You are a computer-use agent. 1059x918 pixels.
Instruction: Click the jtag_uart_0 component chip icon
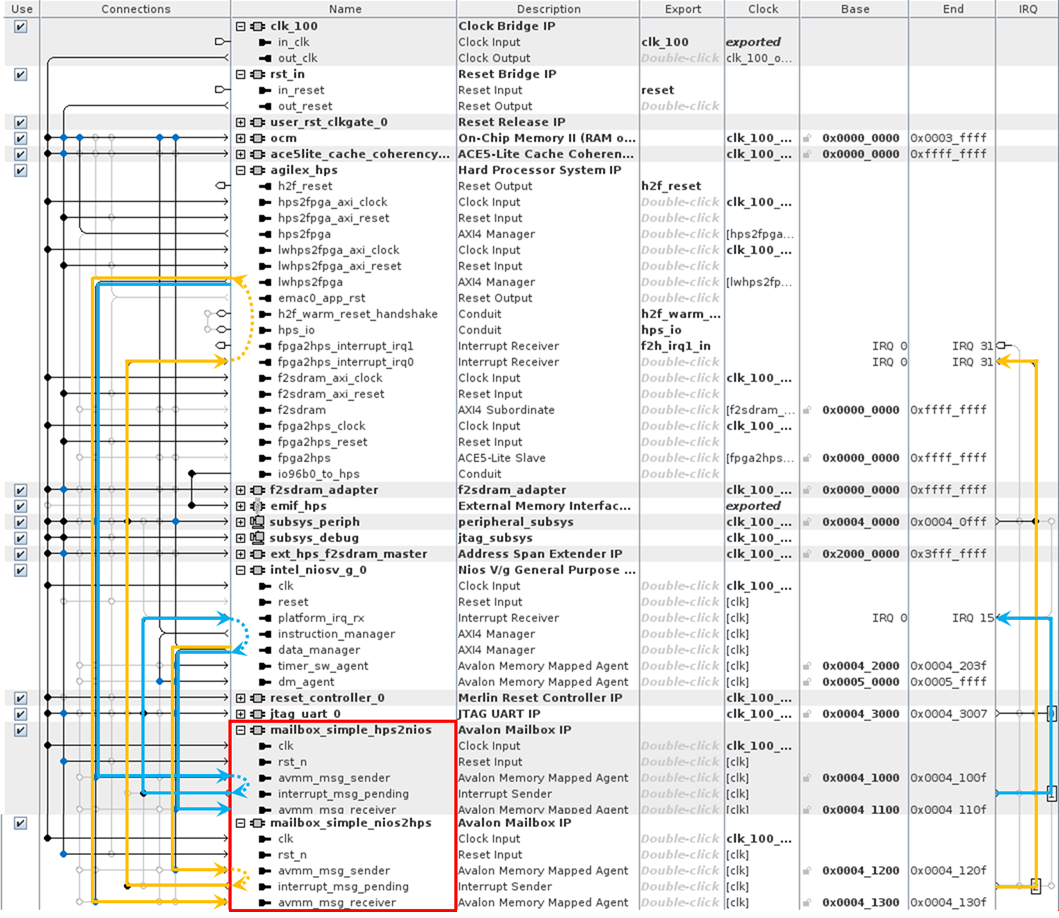257,714
